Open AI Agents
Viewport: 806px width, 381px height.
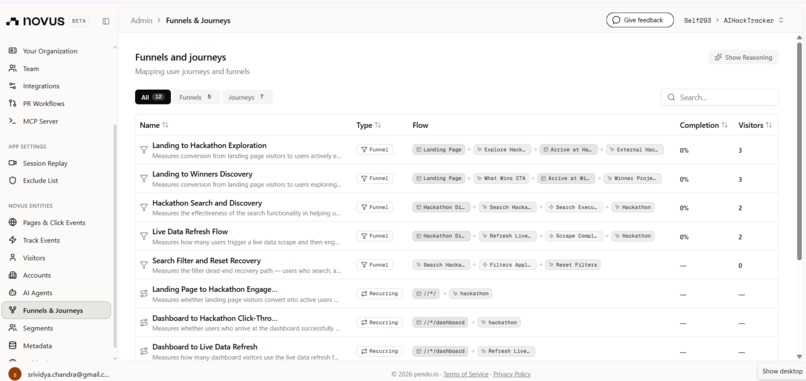(38, 293)
